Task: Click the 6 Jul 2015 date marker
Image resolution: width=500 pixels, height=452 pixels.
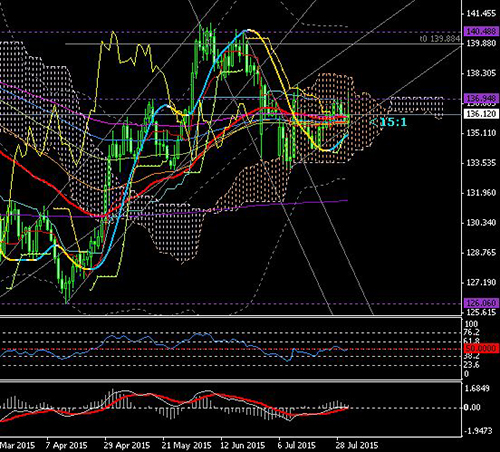Action: click(x=297, y=445)
